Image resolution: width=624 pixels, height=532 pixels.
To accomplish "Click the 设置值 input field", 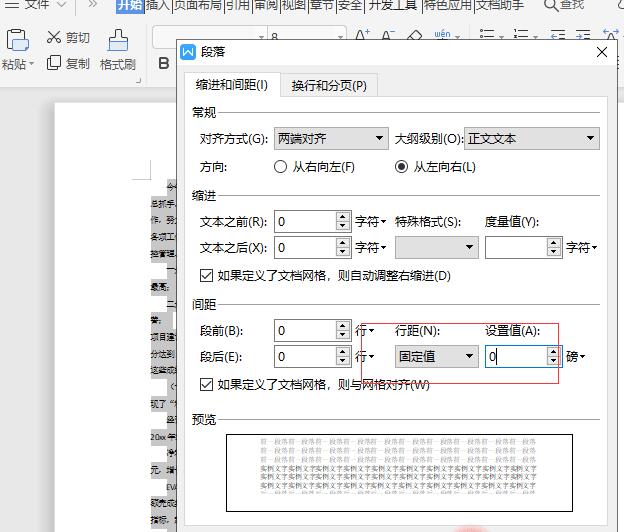I will 515,356.
